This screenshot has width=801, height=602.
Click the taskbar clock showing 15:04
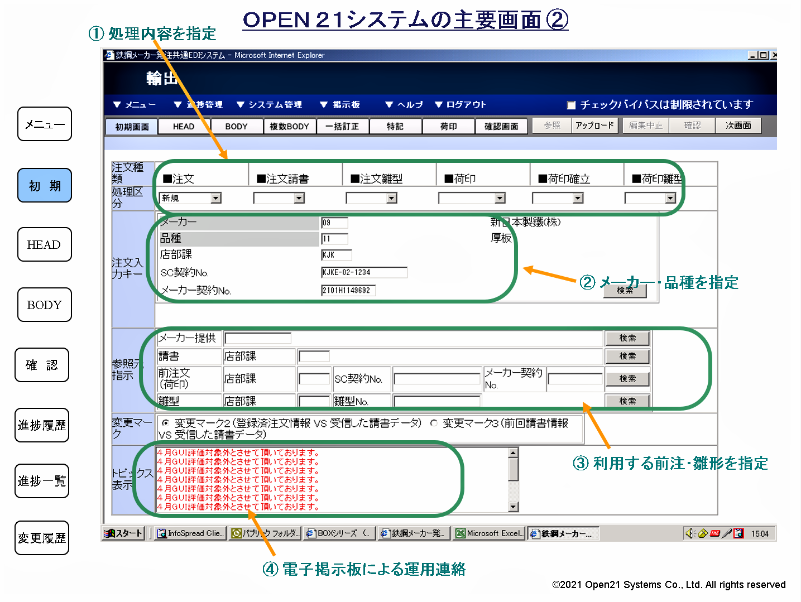pyautogui.click(x=760, y=534)
